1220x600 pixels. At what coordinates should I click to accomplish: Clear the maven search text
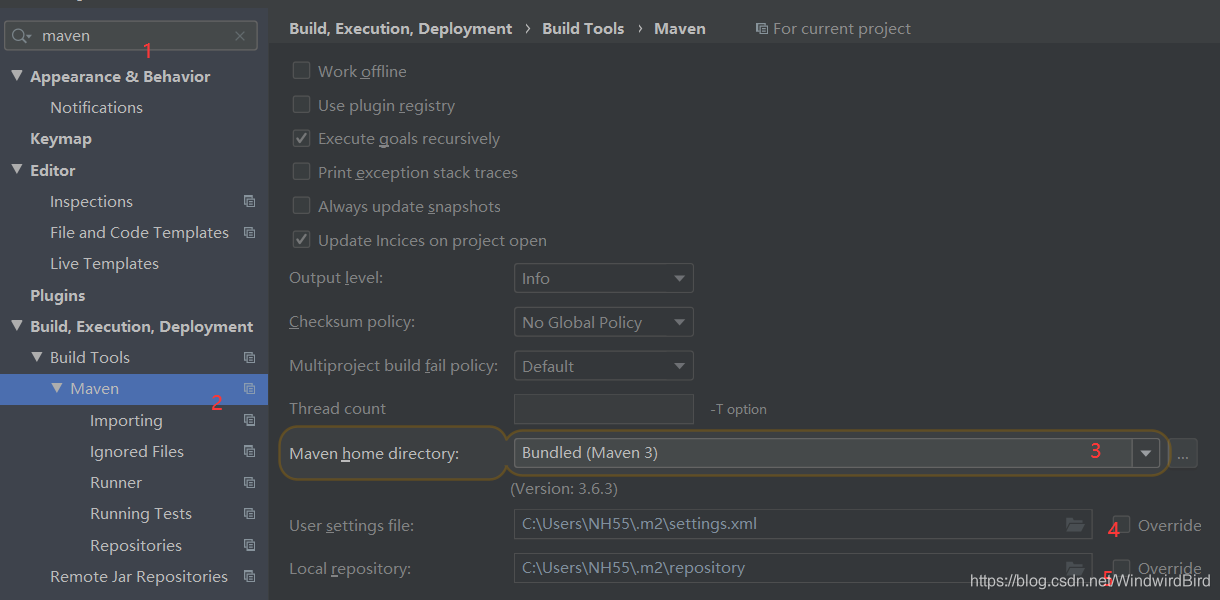click(240, 36)
